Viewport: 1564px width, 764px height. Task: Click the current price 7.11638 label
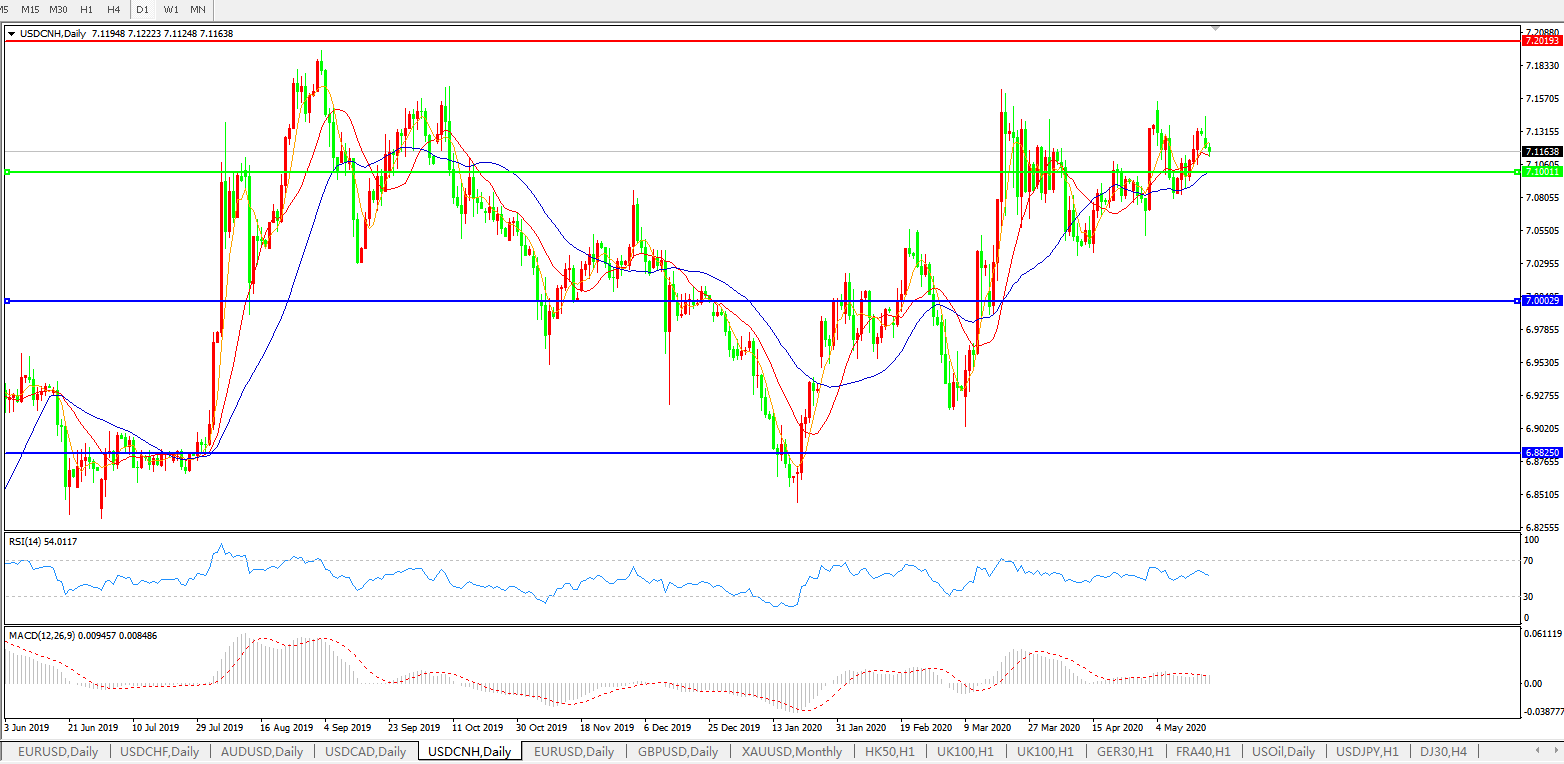[1540, 152]
